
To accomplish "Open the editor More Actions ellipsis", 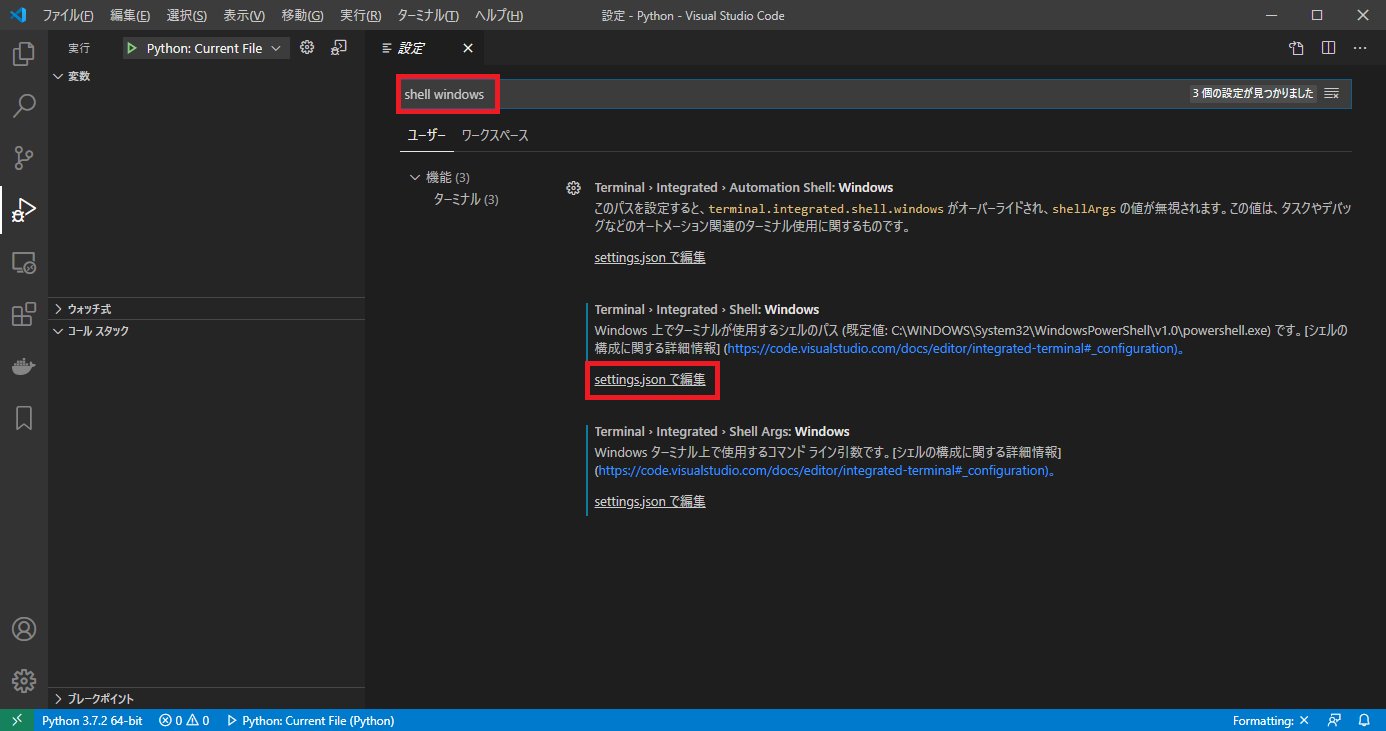I will (1360, 47).
